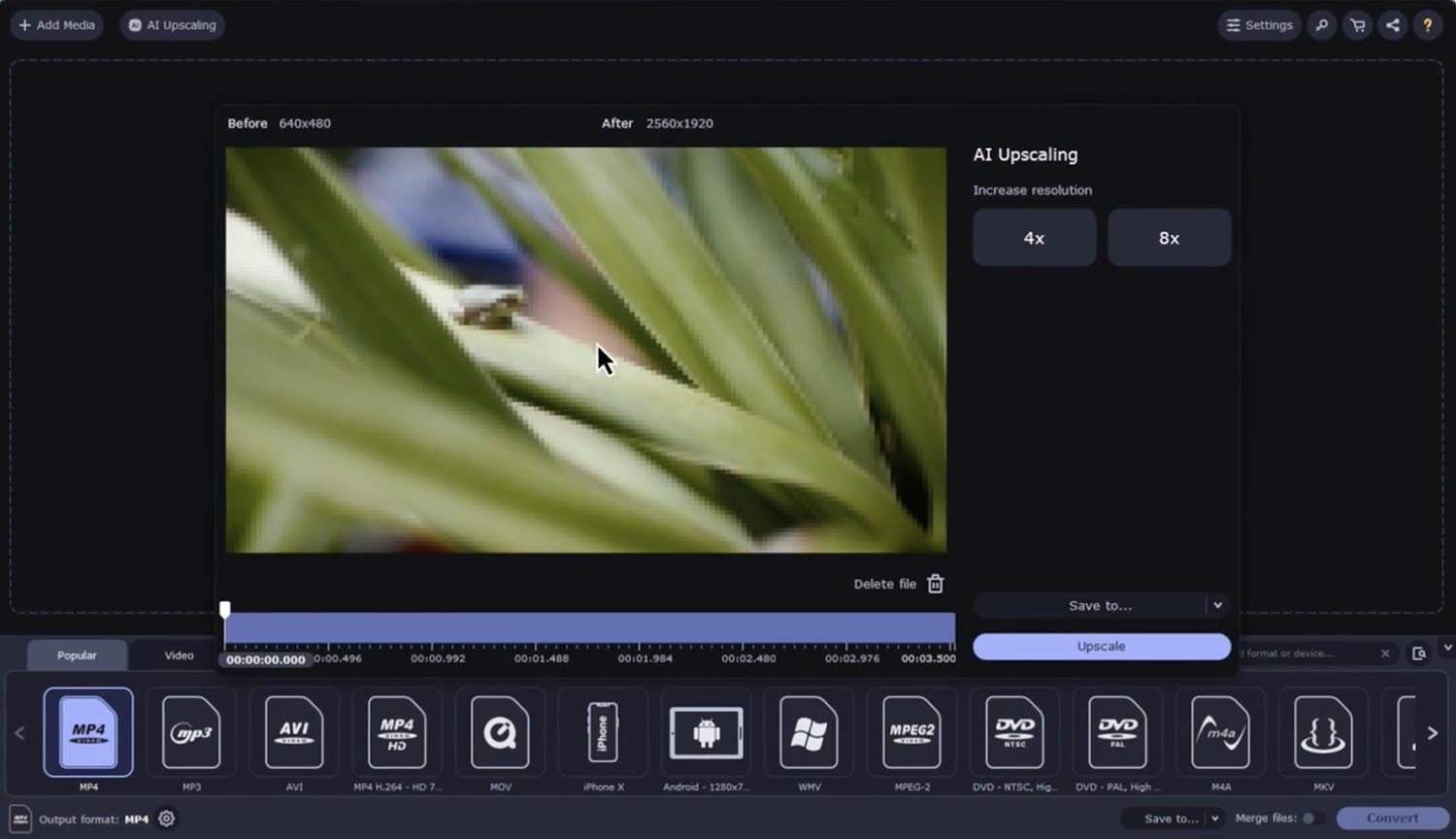This screenshot has width=1456, height=839.
Task: Toggle the Merge files switch
Action: [x=1311, y=819]
